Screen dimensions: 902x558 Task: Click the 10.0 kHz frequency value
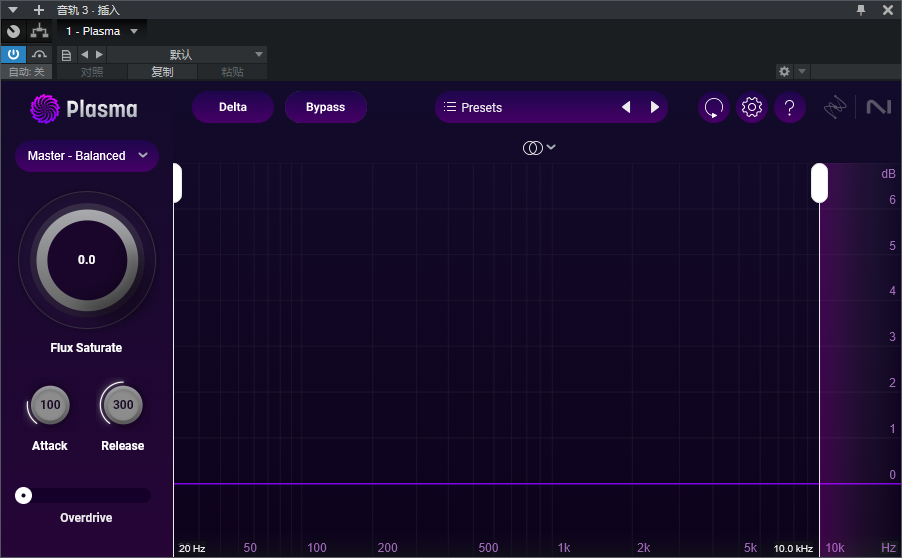(x=793, y=548)
